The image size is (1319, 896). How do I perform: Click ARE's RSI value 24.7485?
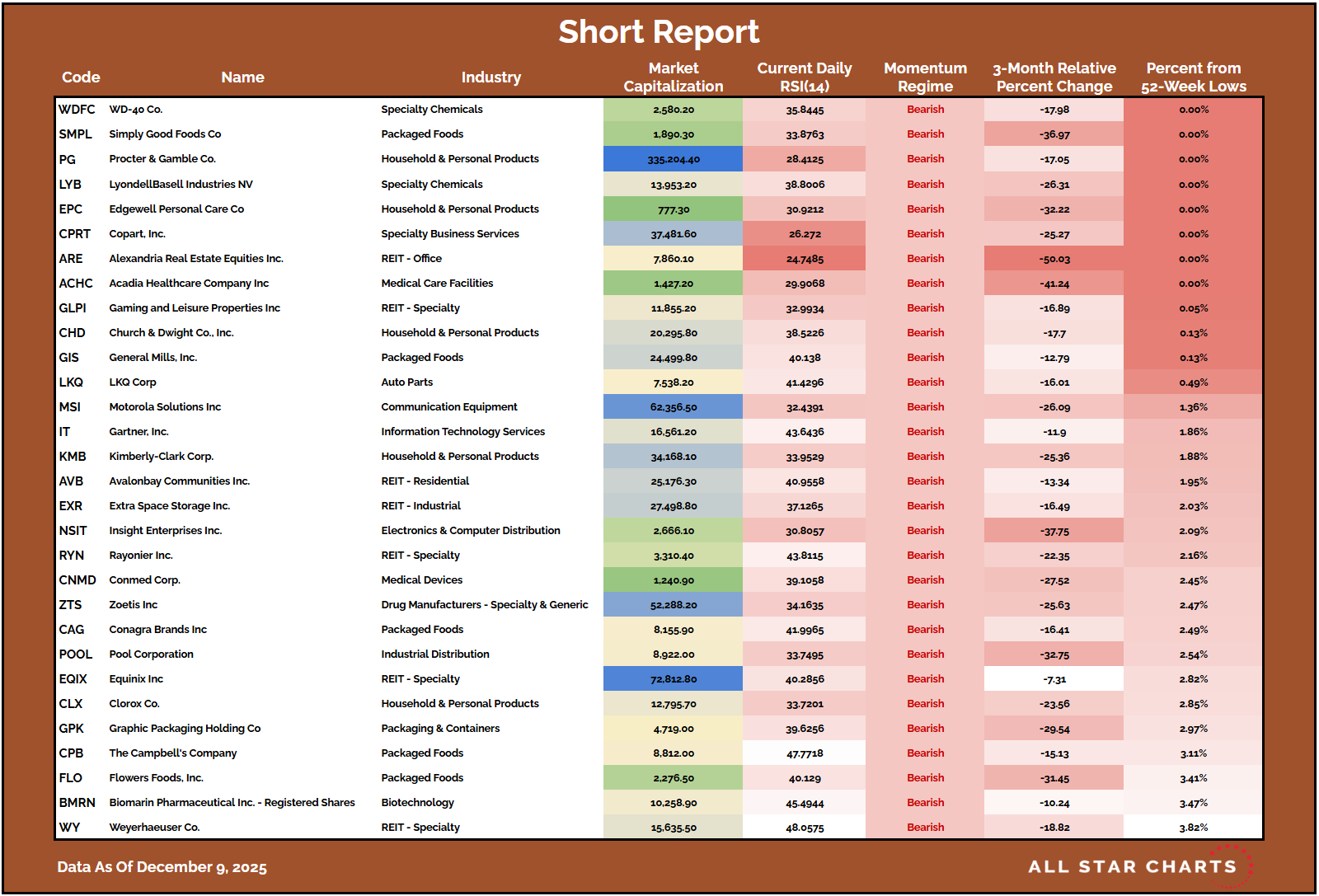(x=804, y=259)
